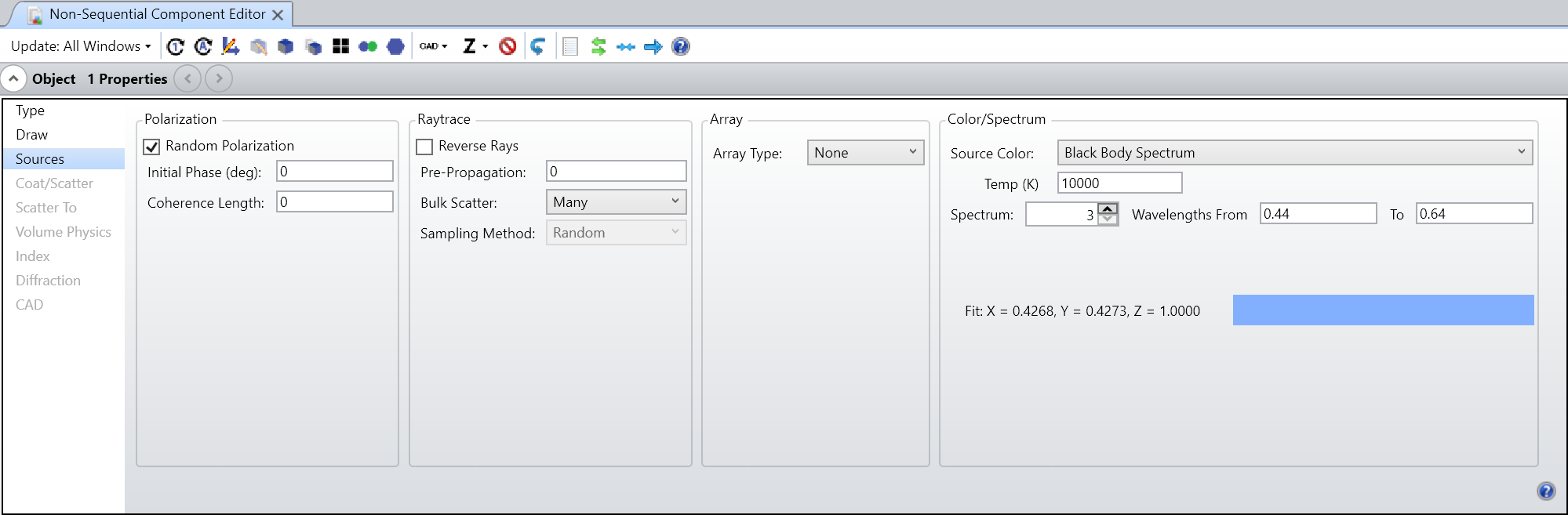Image resolution: width=1568 pixels, height=515 pixels.
Task: Click the Fit X Y Z values text
Action: (1082, 311)
